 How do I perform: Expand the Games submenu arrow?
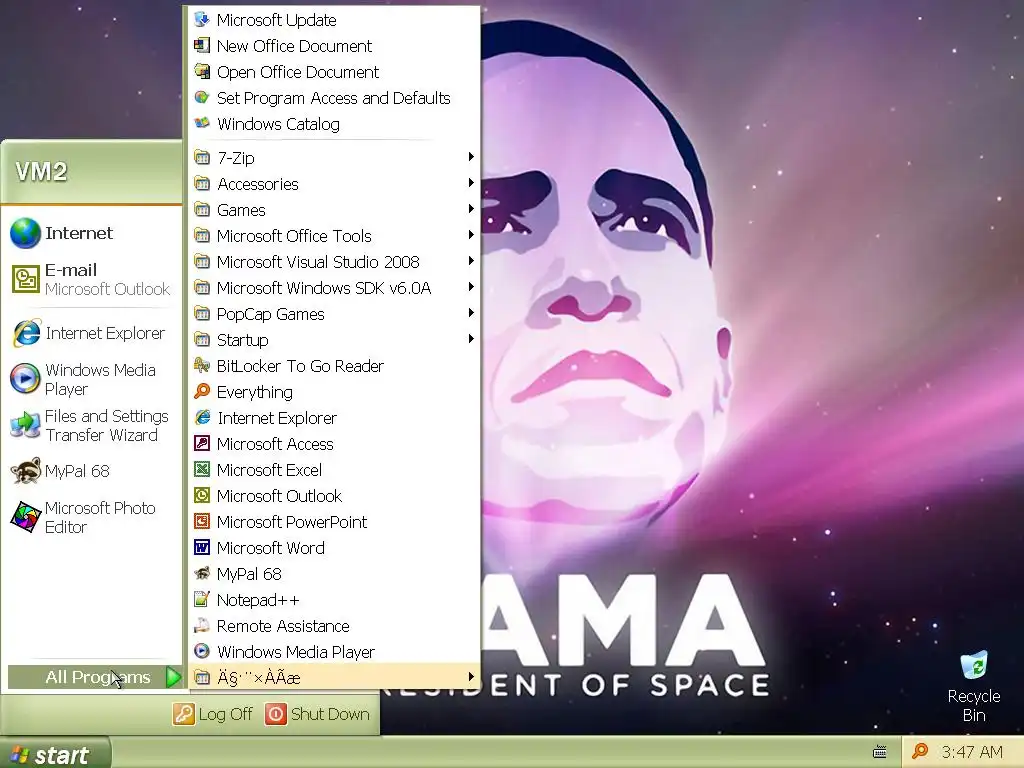coord(471,209)
